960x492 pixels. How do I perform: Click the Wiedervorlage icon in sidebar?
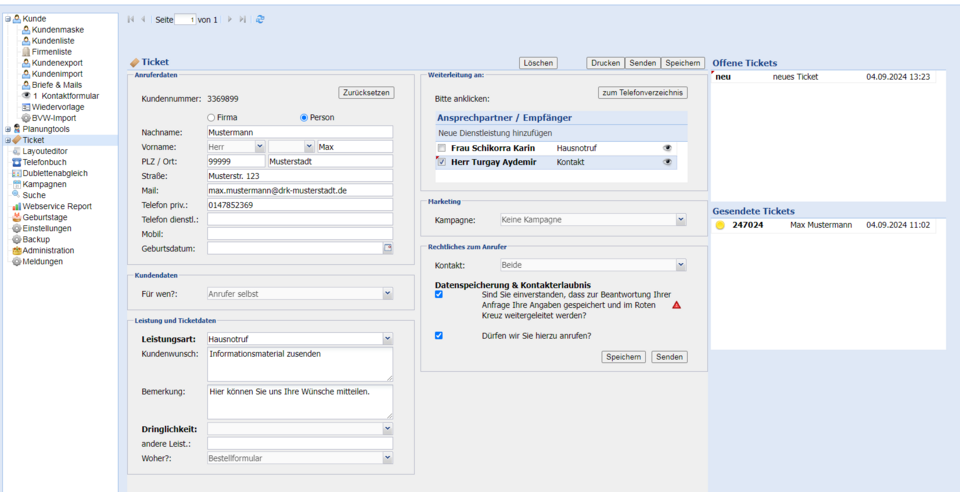coord(26,106)
